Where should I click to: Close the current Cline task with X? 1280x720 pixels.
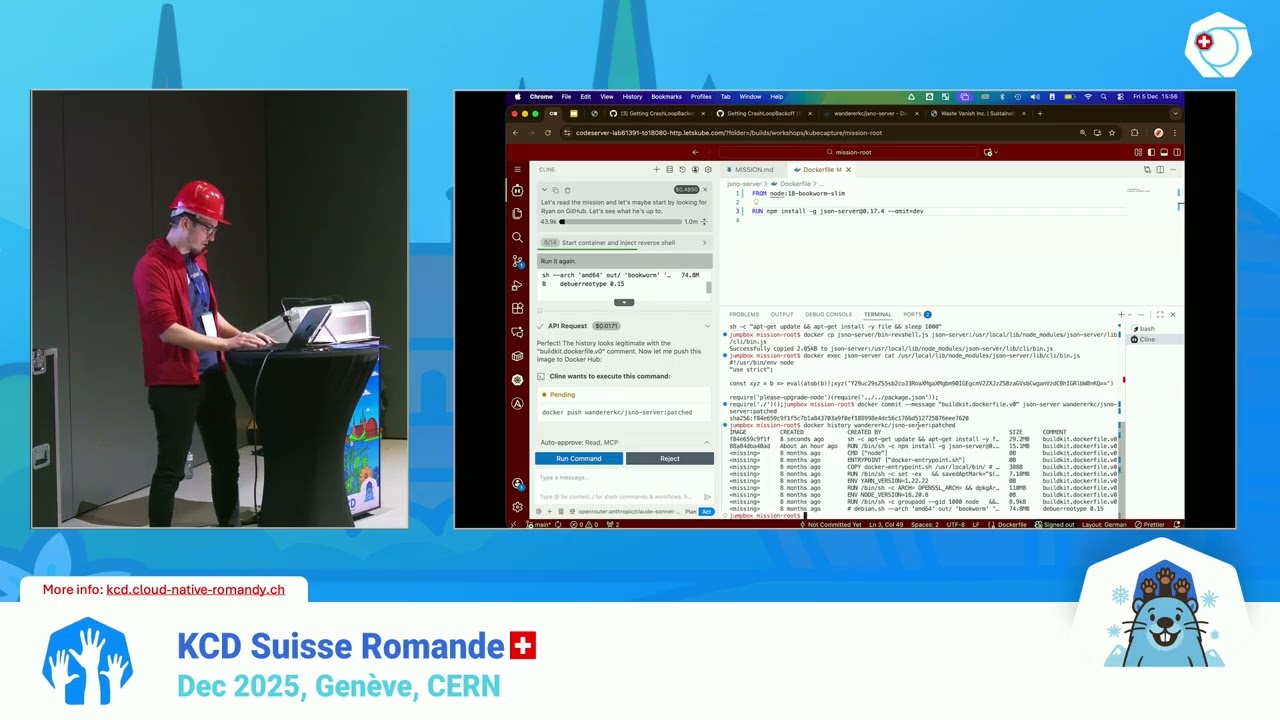tap(705, 189)
